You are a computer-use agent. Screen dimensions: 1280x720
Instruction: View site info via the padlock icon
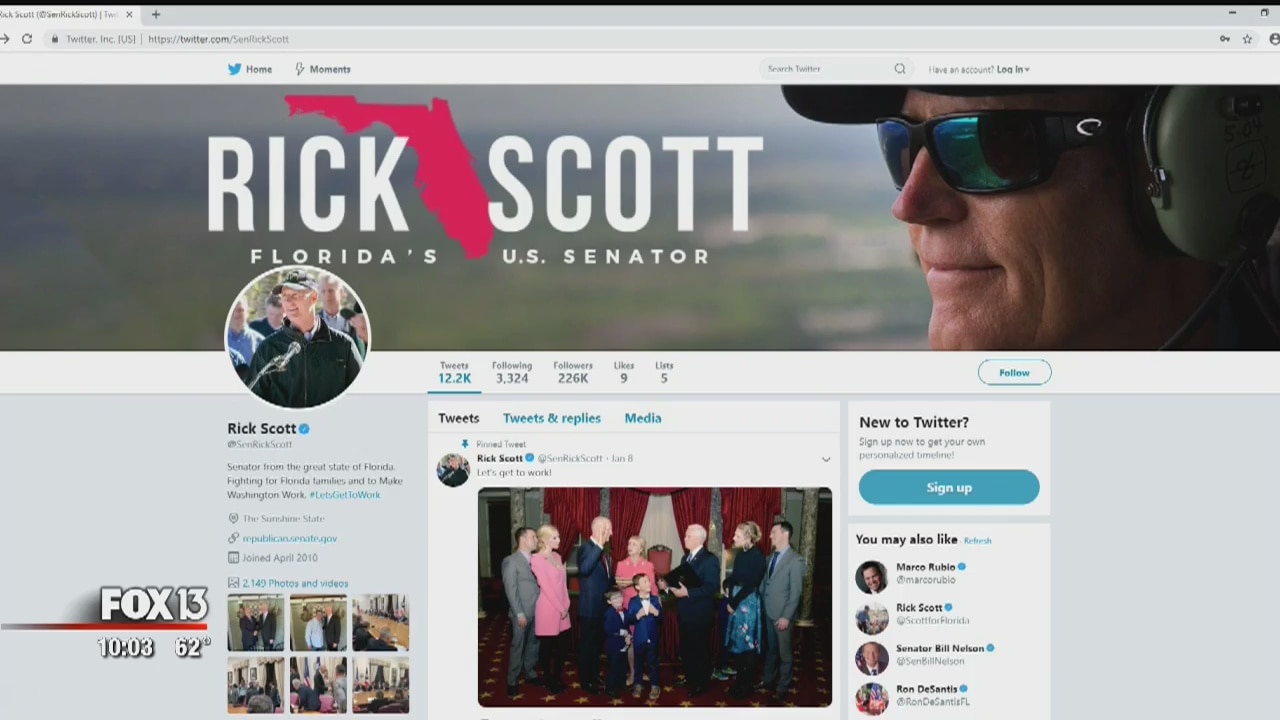(55, 39)
